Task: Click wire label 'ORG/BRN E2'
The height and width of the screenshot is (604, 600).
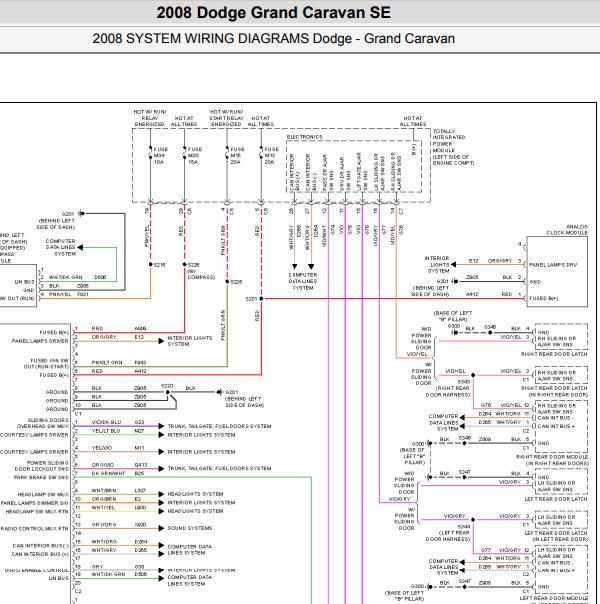Action: pyautogui.click(x=116, y=499)
